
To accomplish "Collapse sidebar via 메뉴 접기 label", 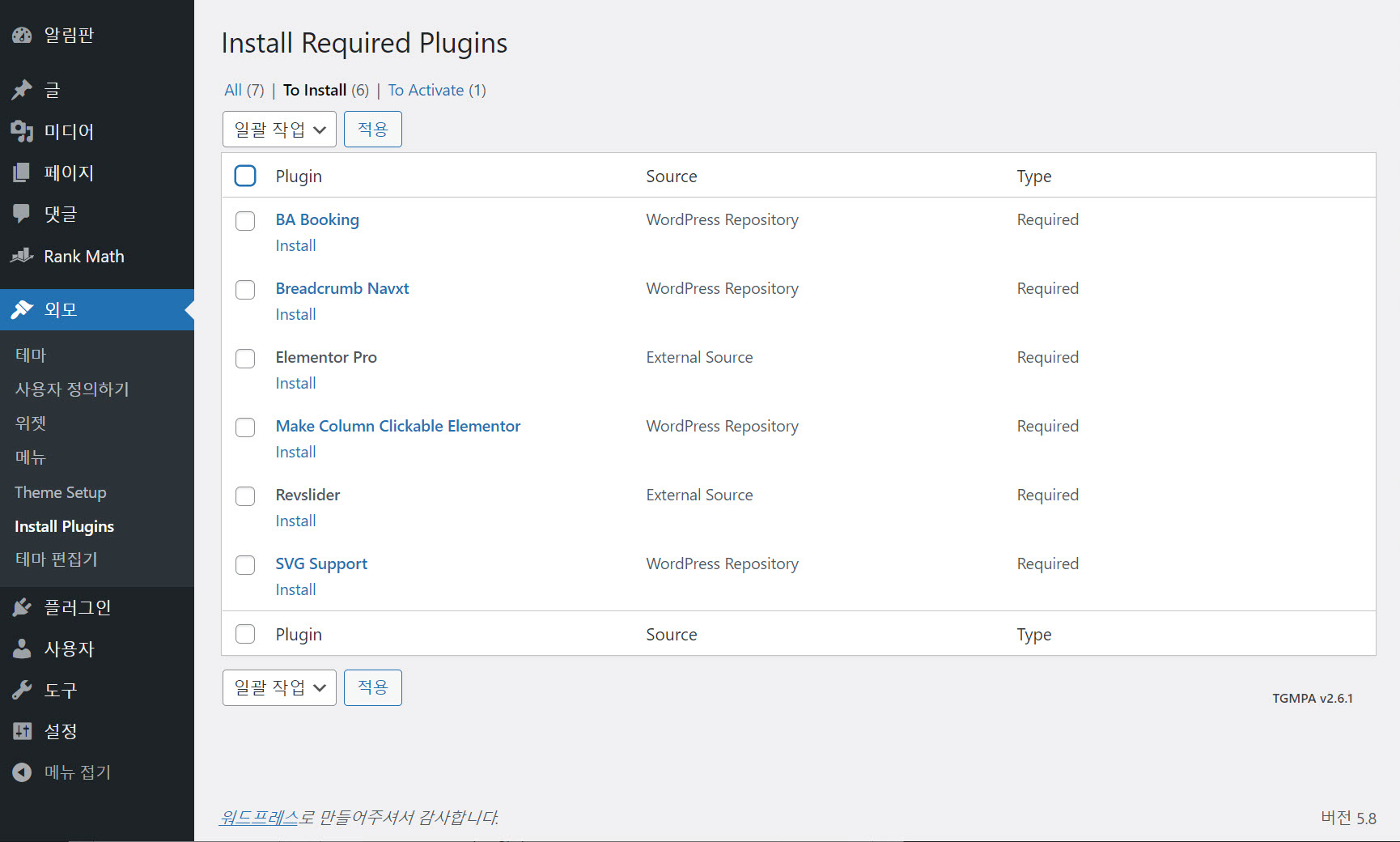I will [78, 772].
